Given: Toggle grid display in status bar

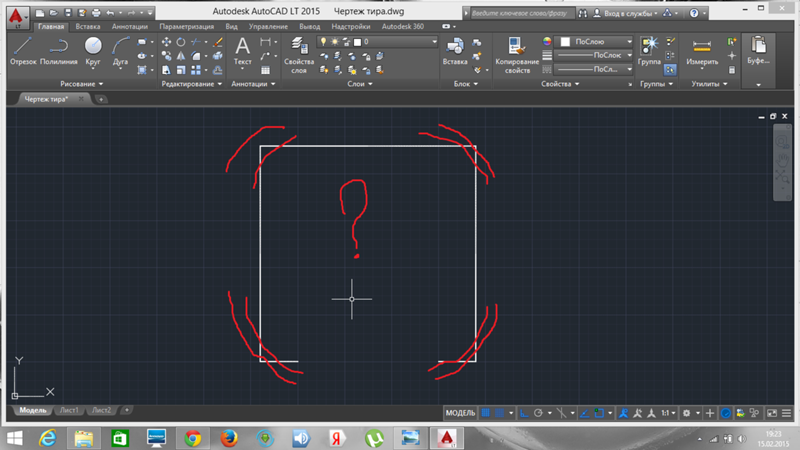Looking at the screenshot, I should 486,413.
